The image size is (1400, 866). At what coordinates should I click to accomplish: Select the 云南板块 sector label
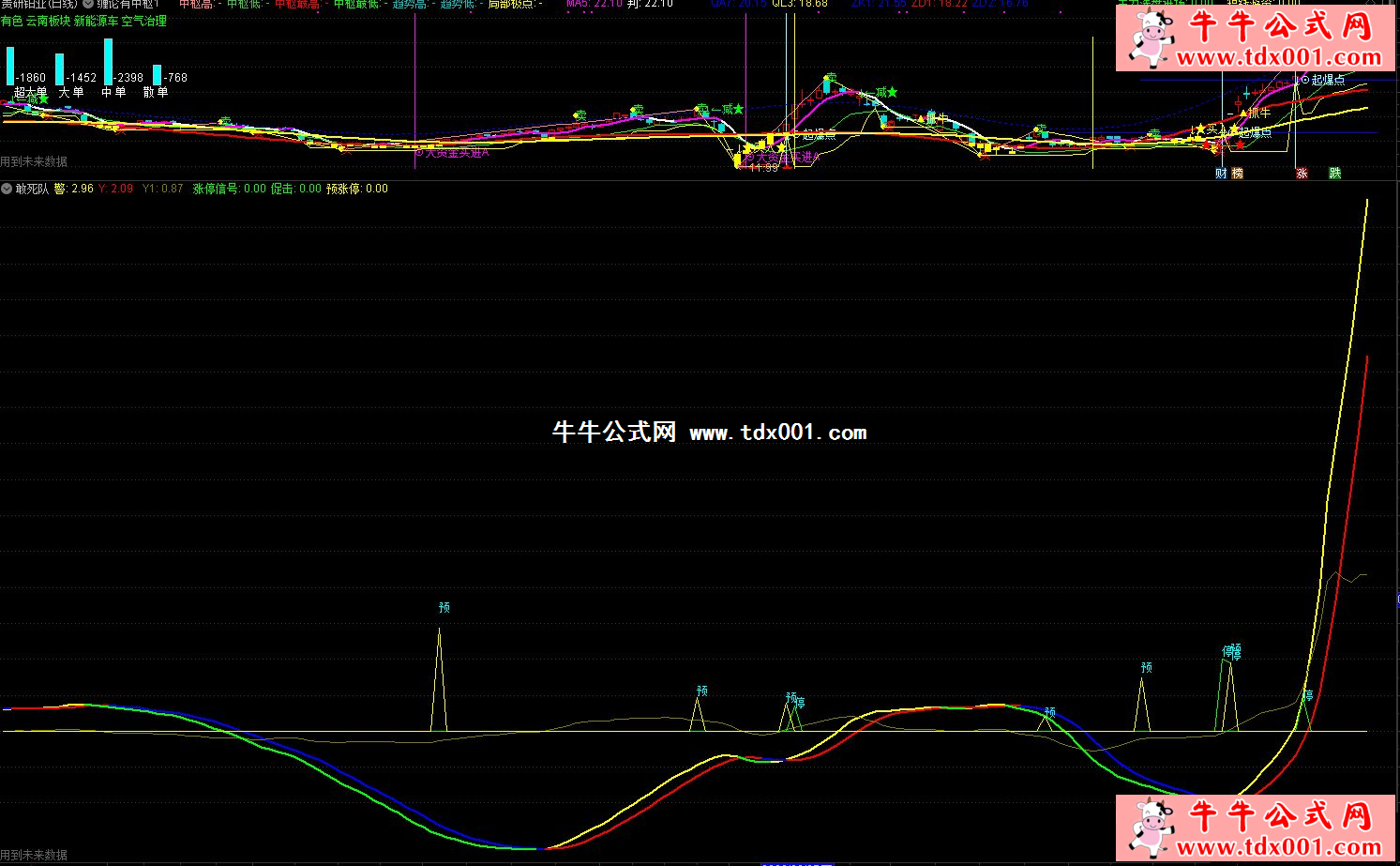point(48,21)
